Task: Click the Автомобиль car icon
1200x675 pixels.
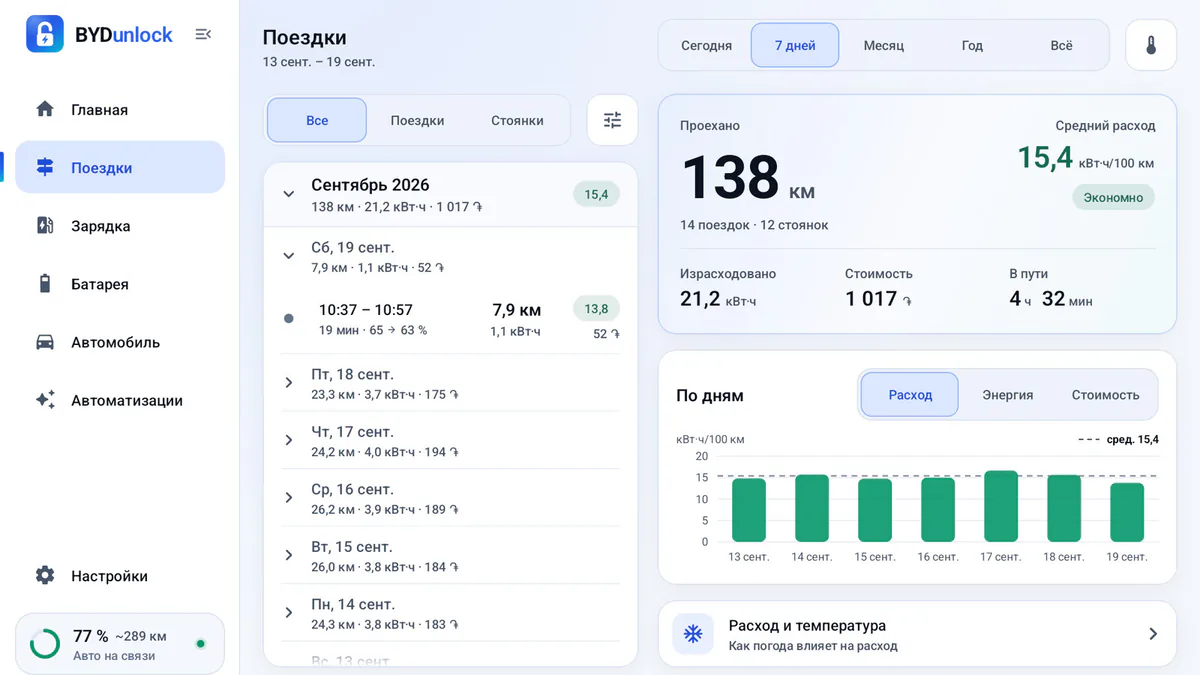Action: pos(45,341)
